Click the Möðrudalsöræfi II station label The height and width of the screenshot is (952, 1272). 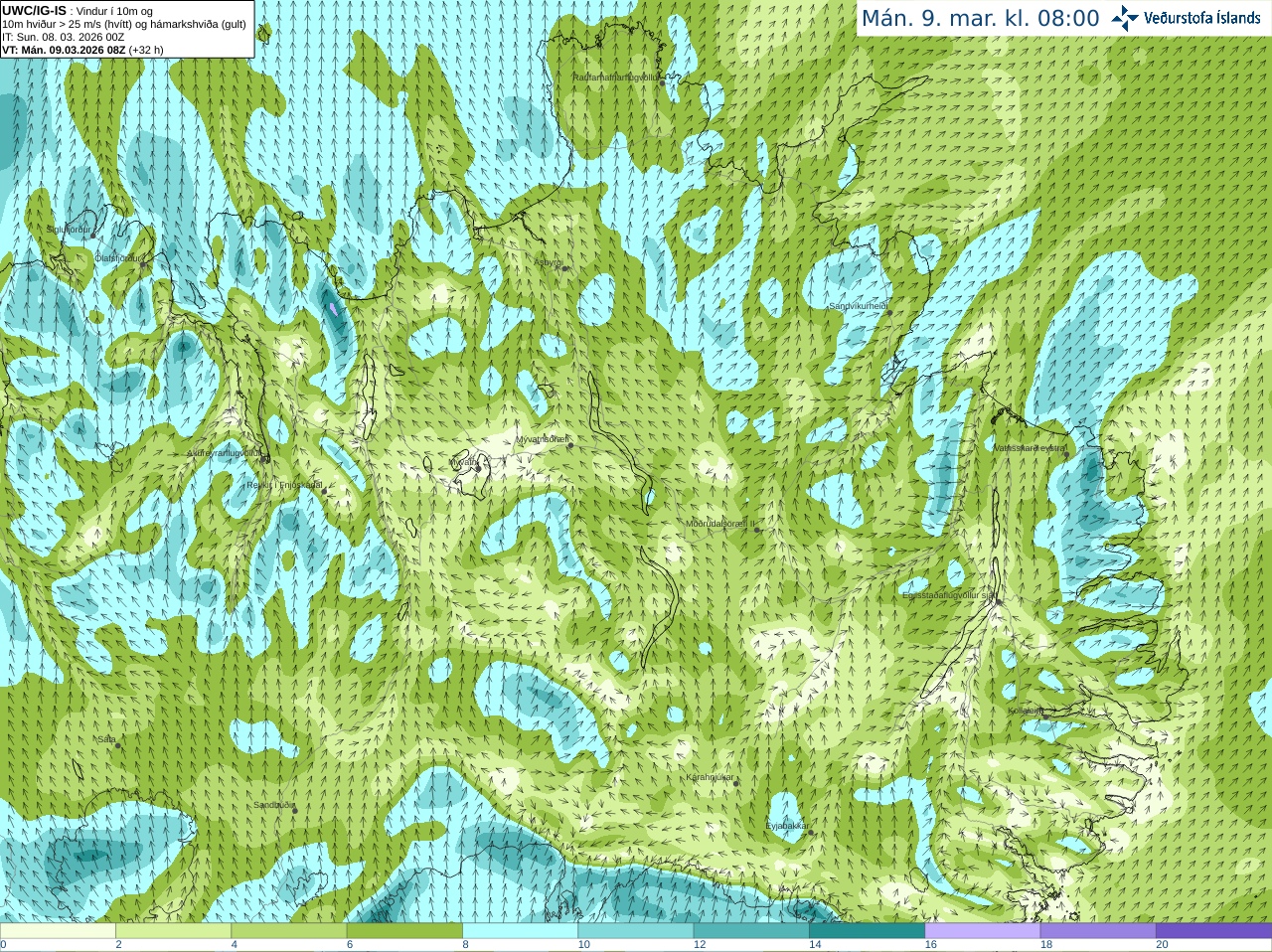point(720,524)
